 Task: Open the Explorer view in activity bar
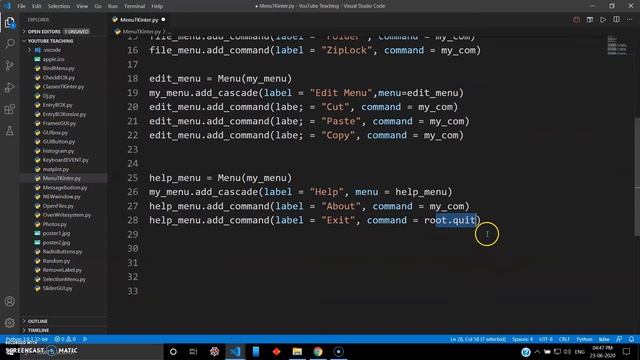[x=10, y=22]
